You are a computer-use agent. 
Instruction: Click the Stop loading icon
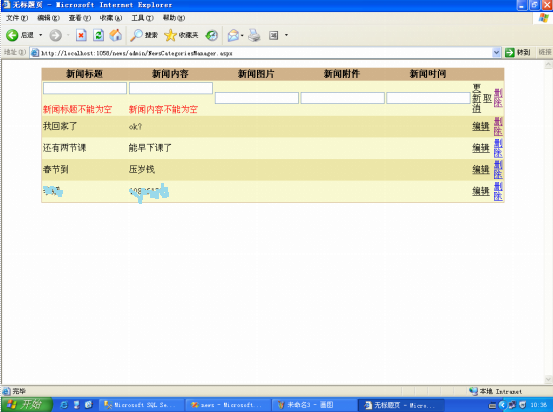pos(81,35)
